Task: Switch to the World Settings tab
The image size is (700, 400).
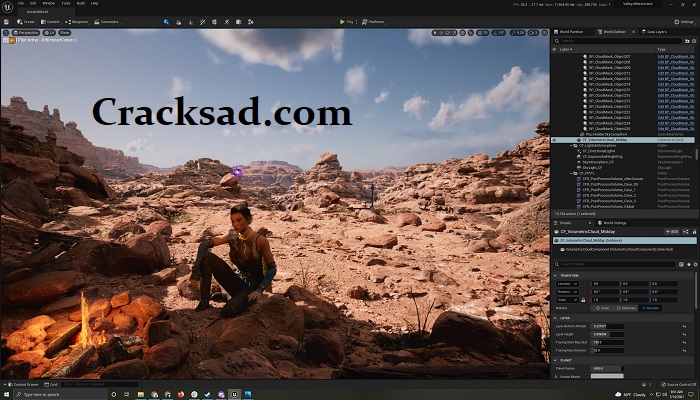Action: (611, 223)
